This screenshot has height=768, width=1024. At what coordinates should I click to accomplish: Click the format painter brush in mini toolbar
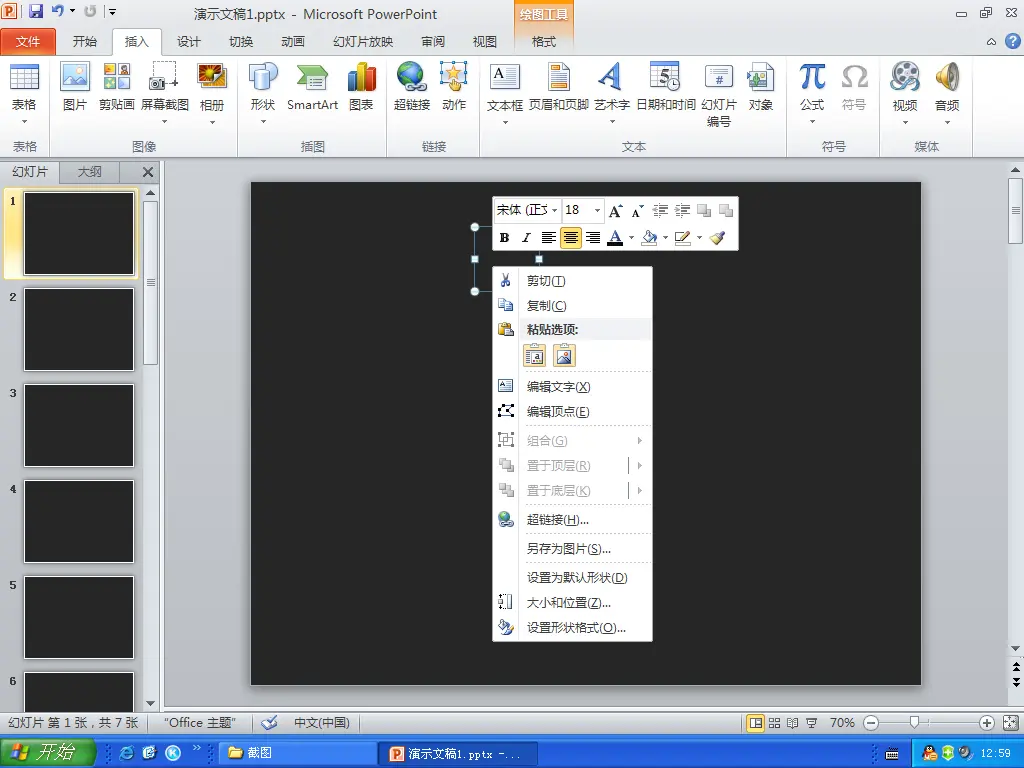click(x=717, y=238)
